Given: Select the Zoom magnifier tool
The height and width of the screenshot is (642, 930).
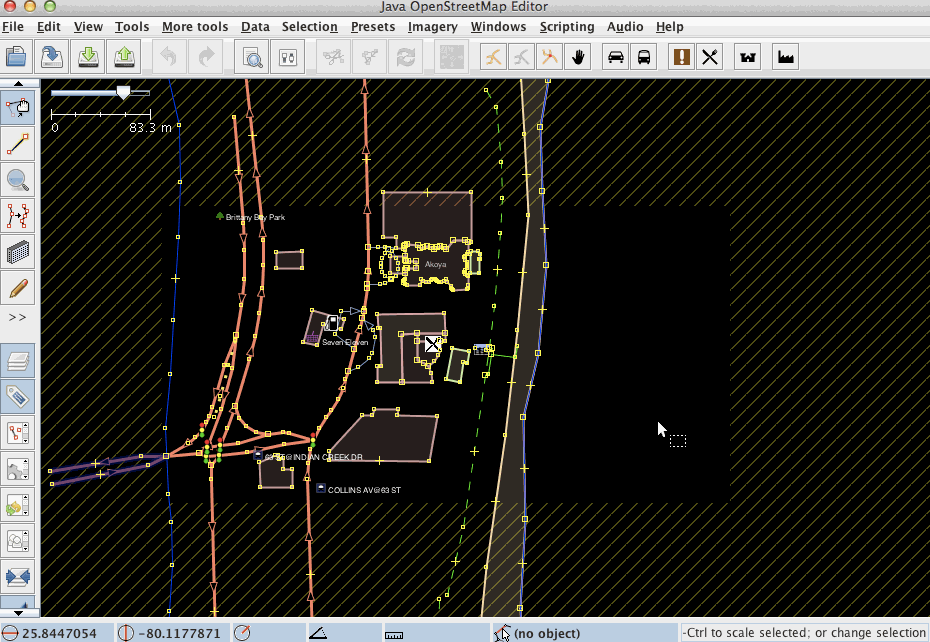Looking at the screenshot, I should tap(18, 180).
